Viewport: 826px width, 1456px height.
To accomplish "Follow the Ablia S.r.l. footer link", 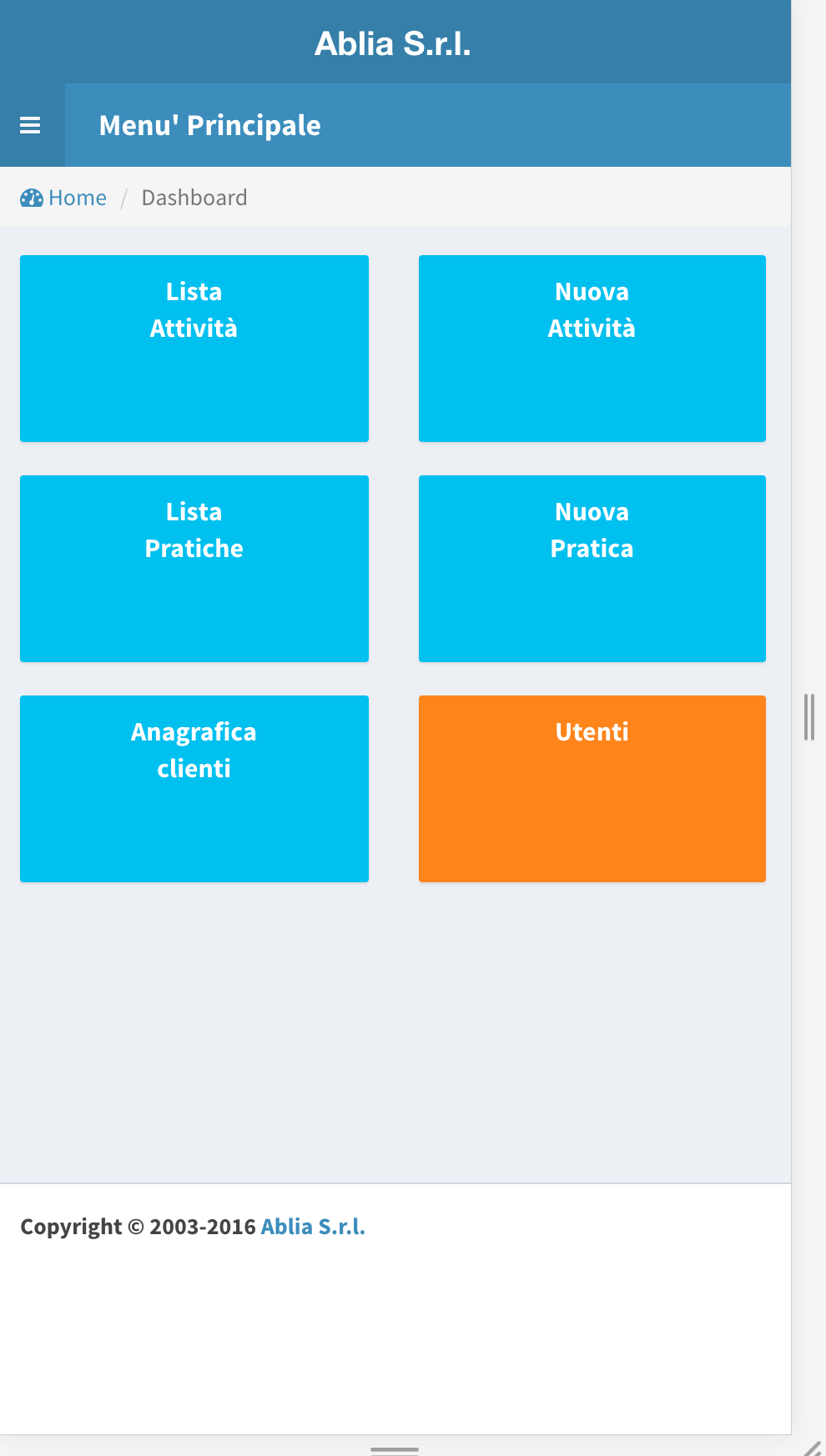I will coord(313,1227).
